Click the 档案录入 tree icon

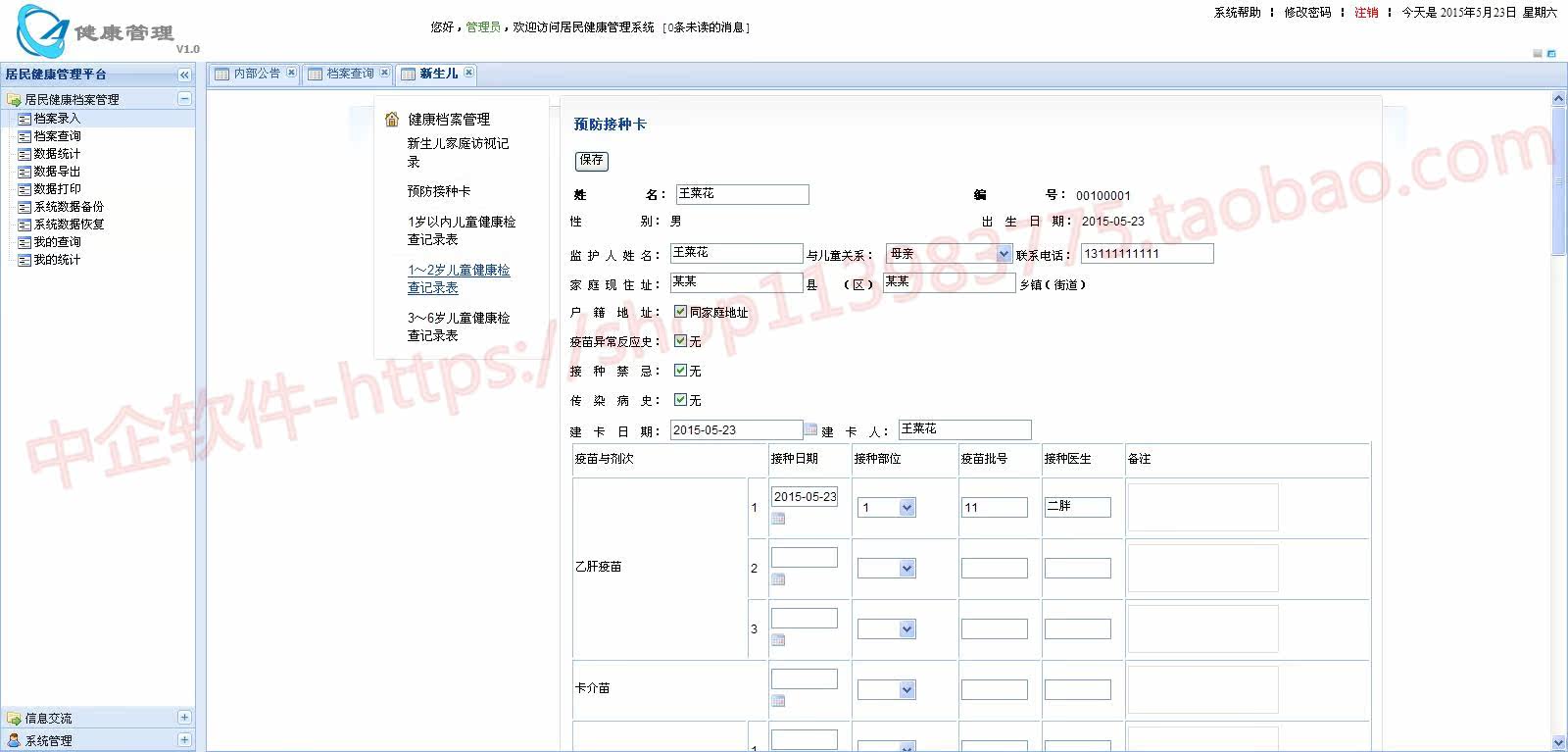[24, 119]
